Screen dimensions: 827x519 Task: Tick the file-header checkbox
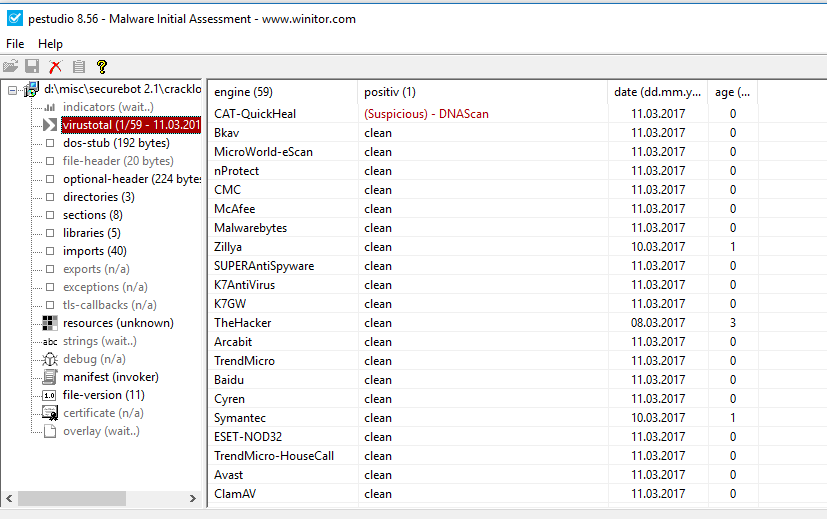(50, 161)
